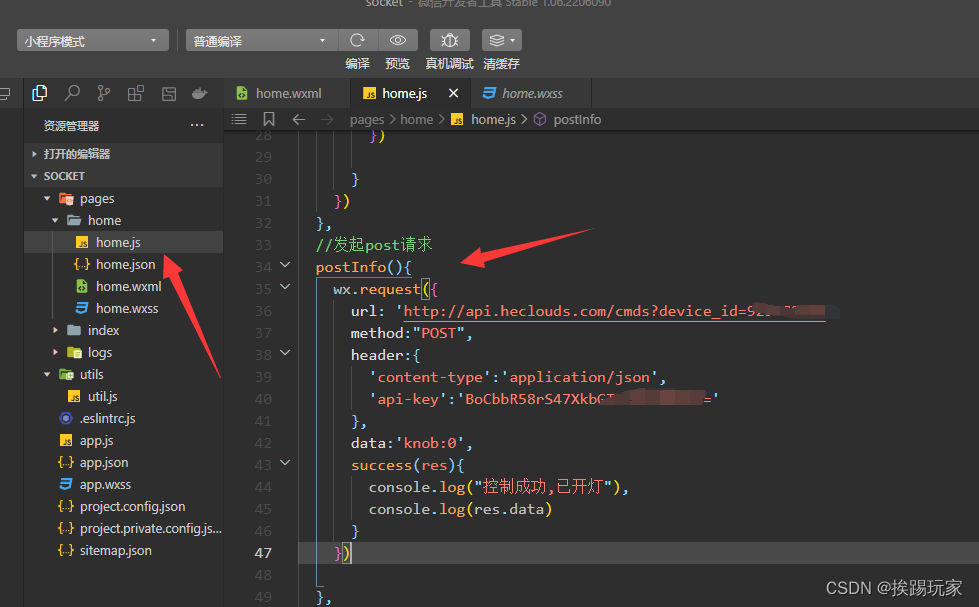The width and height of the screenshot is (979, 607).
Task: Open util.js in the file tree
Action: coord(123,397)
